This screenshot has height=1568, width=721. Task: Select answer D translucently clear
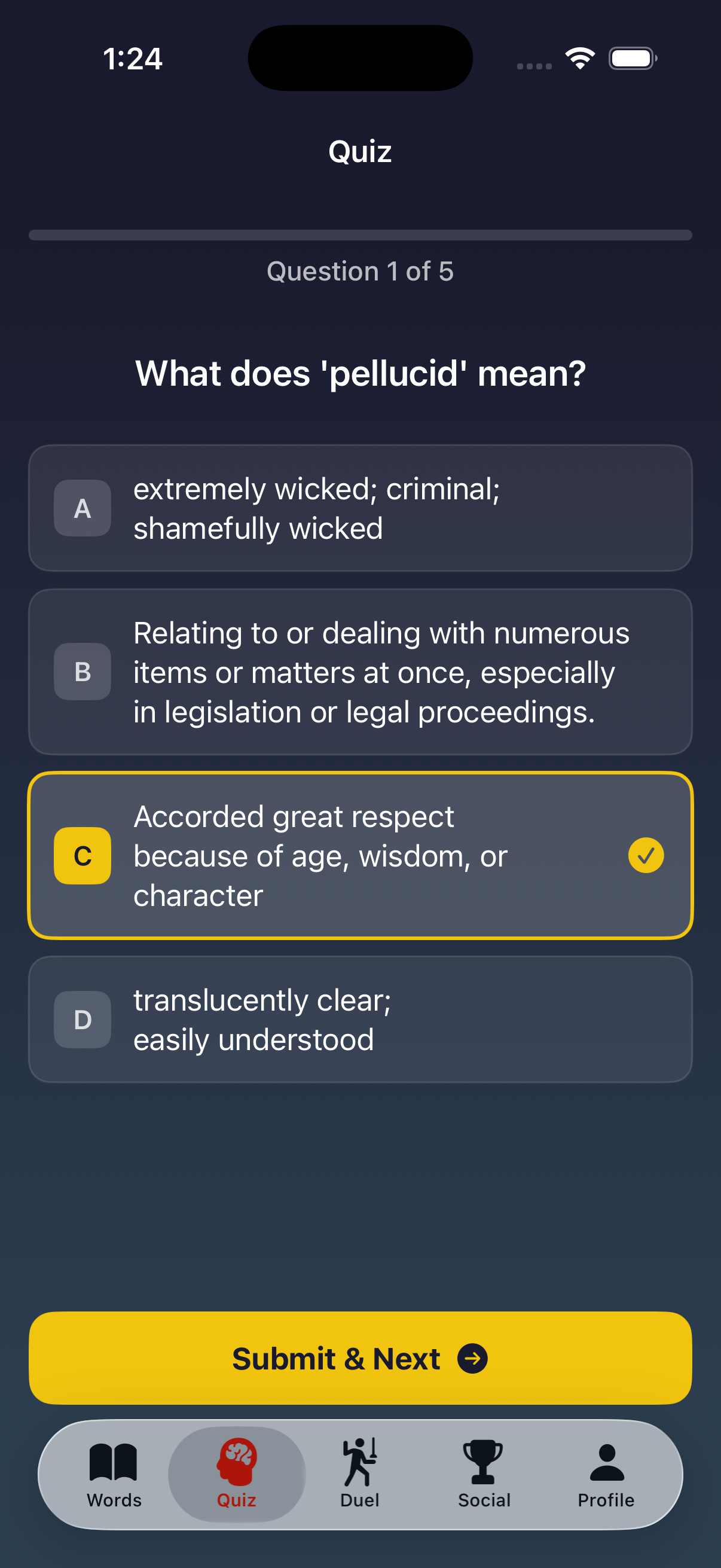(x=360, y=1020)
